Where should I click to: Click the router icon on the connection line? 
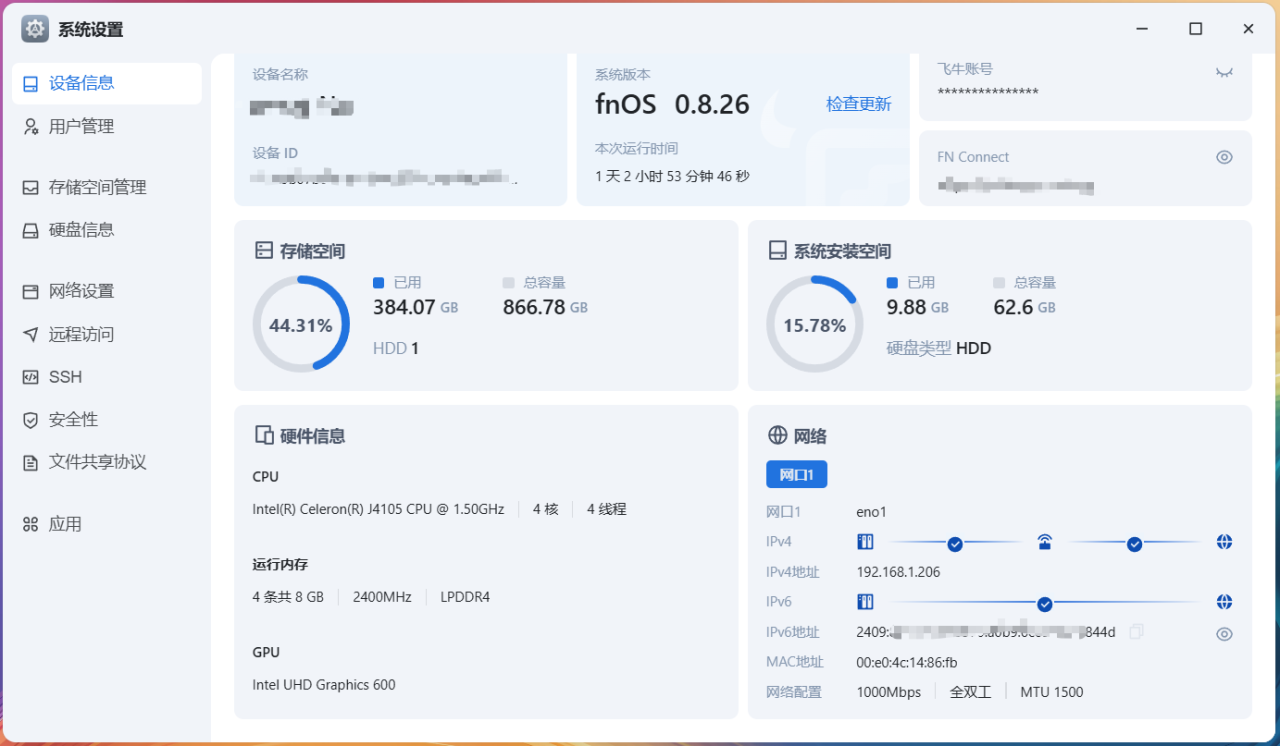(x=1044, y=541)
